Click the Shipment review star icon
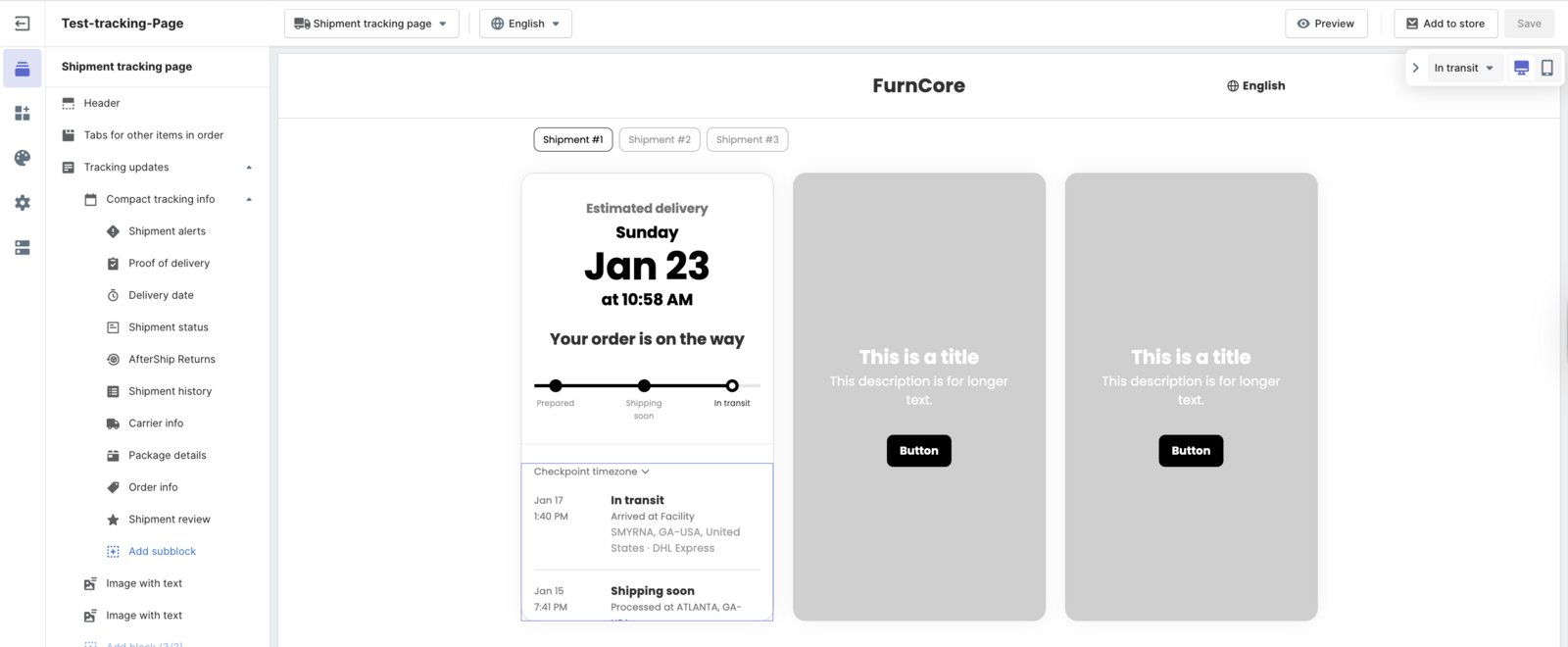1568x647 pixels. 113,520
